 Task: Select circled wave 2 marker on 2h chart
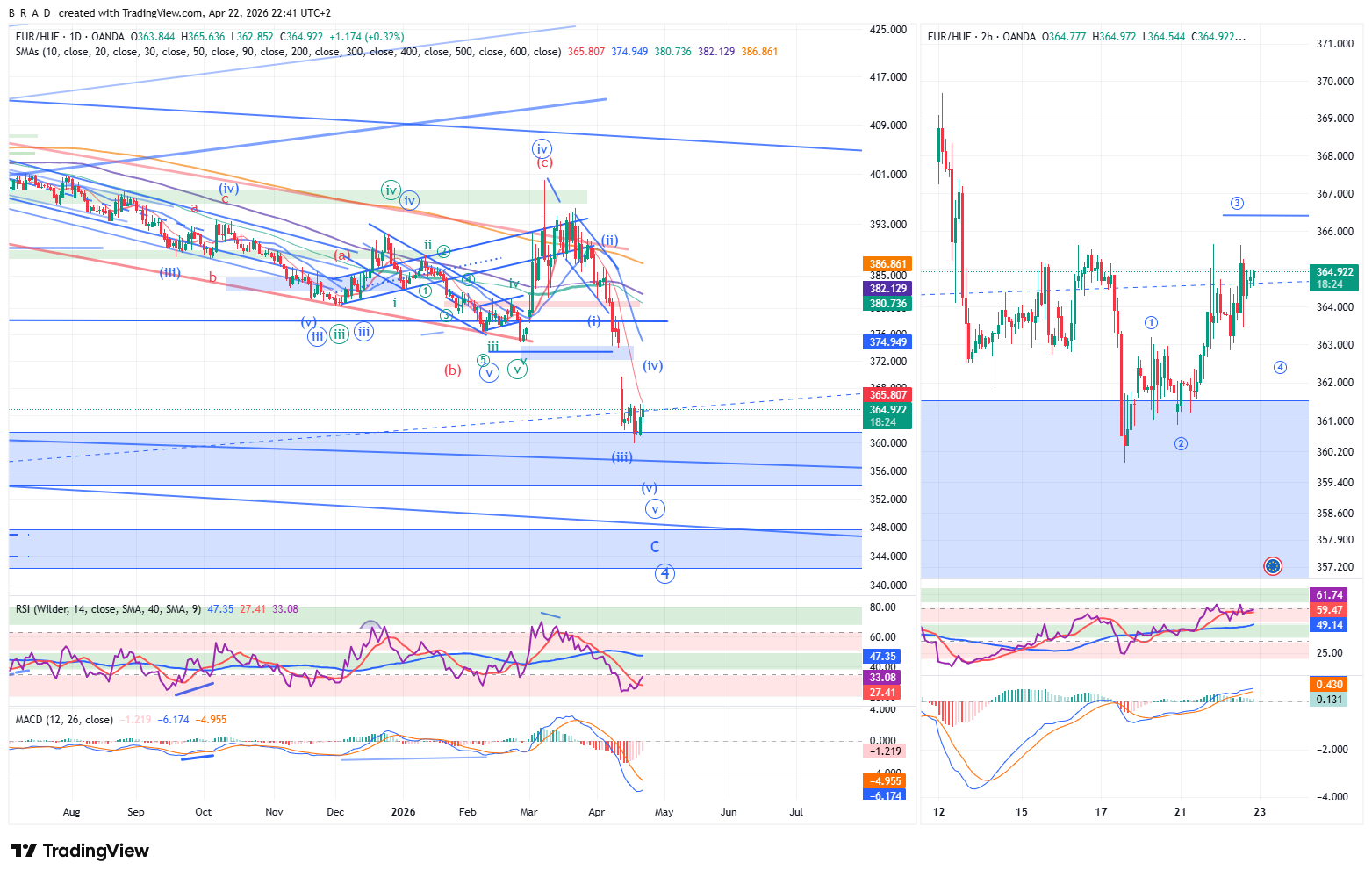(x=1181, y=443)
